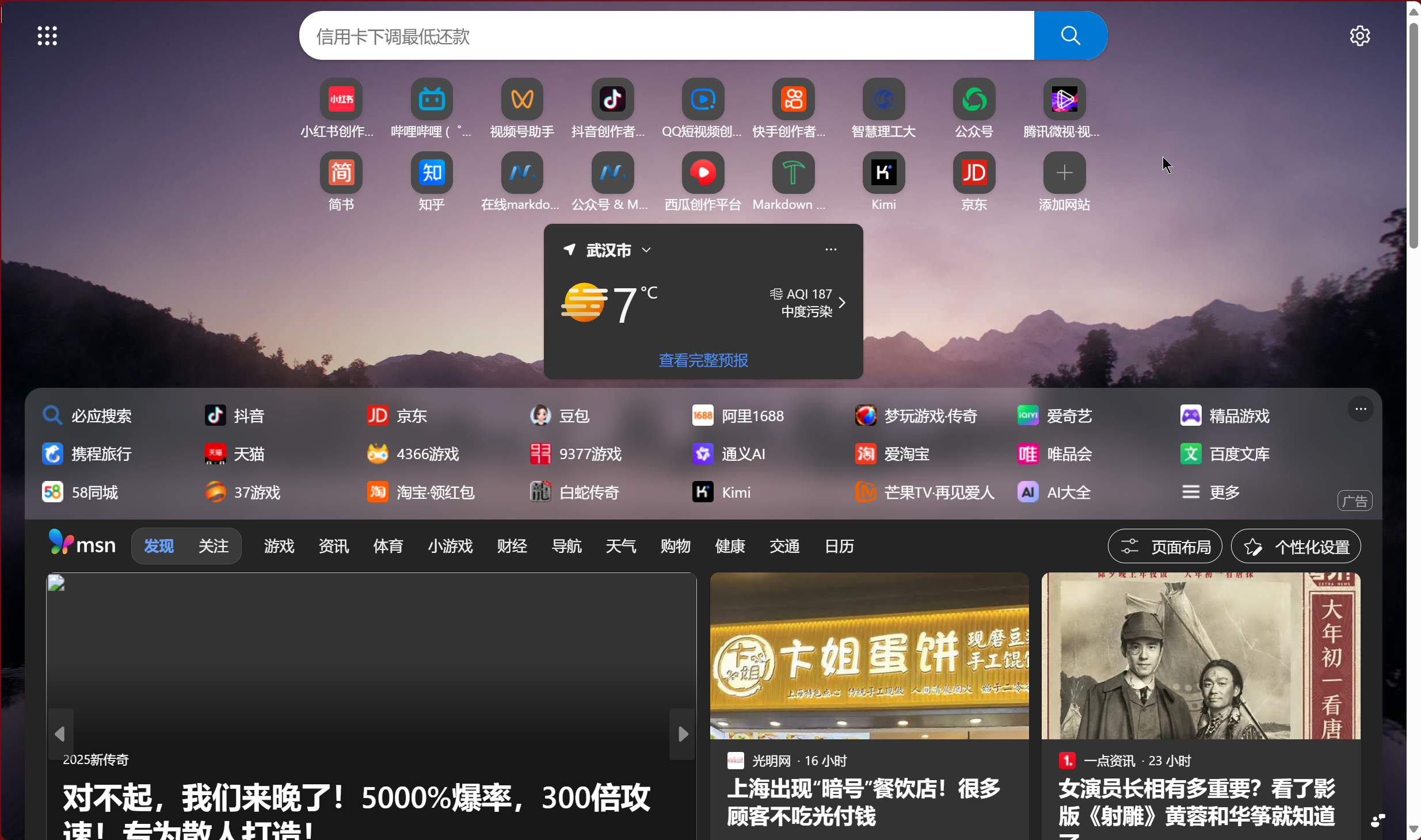The image size is (1421, 840).
Task: Open the 在线markdo... shortcut icon
Action: click(522, 172)
